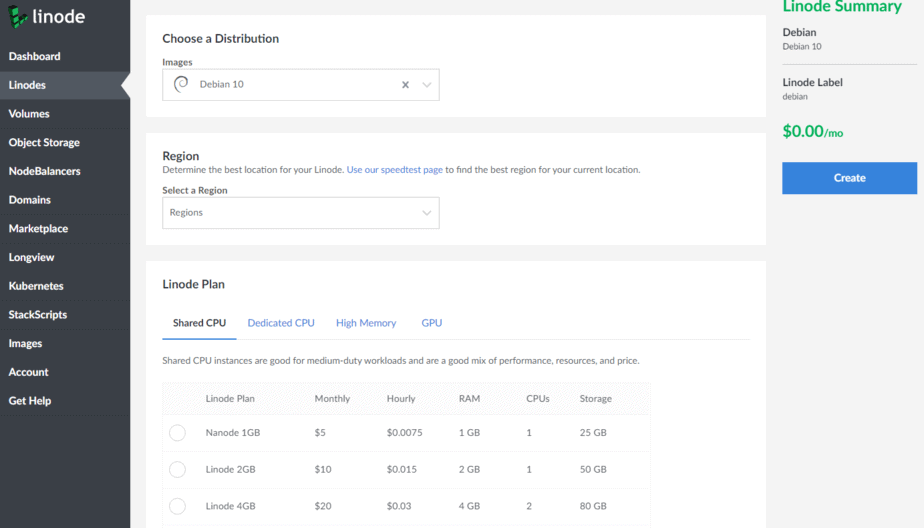Click the Linode logo in sidebar
Viewport: 924px width, 528px height.
[47, 17]
